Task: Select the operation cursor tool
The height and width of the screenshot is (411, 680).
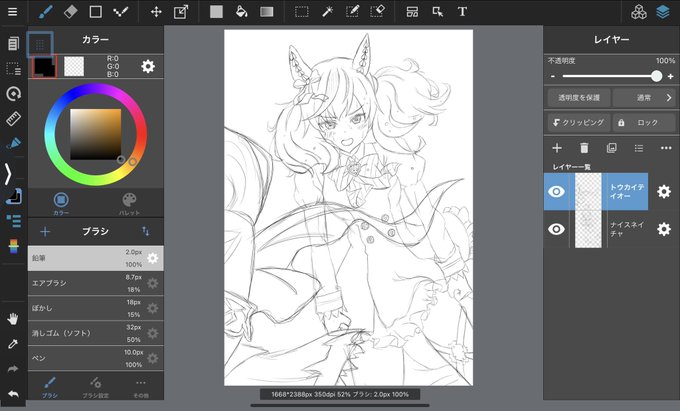Action: [438, 12]
